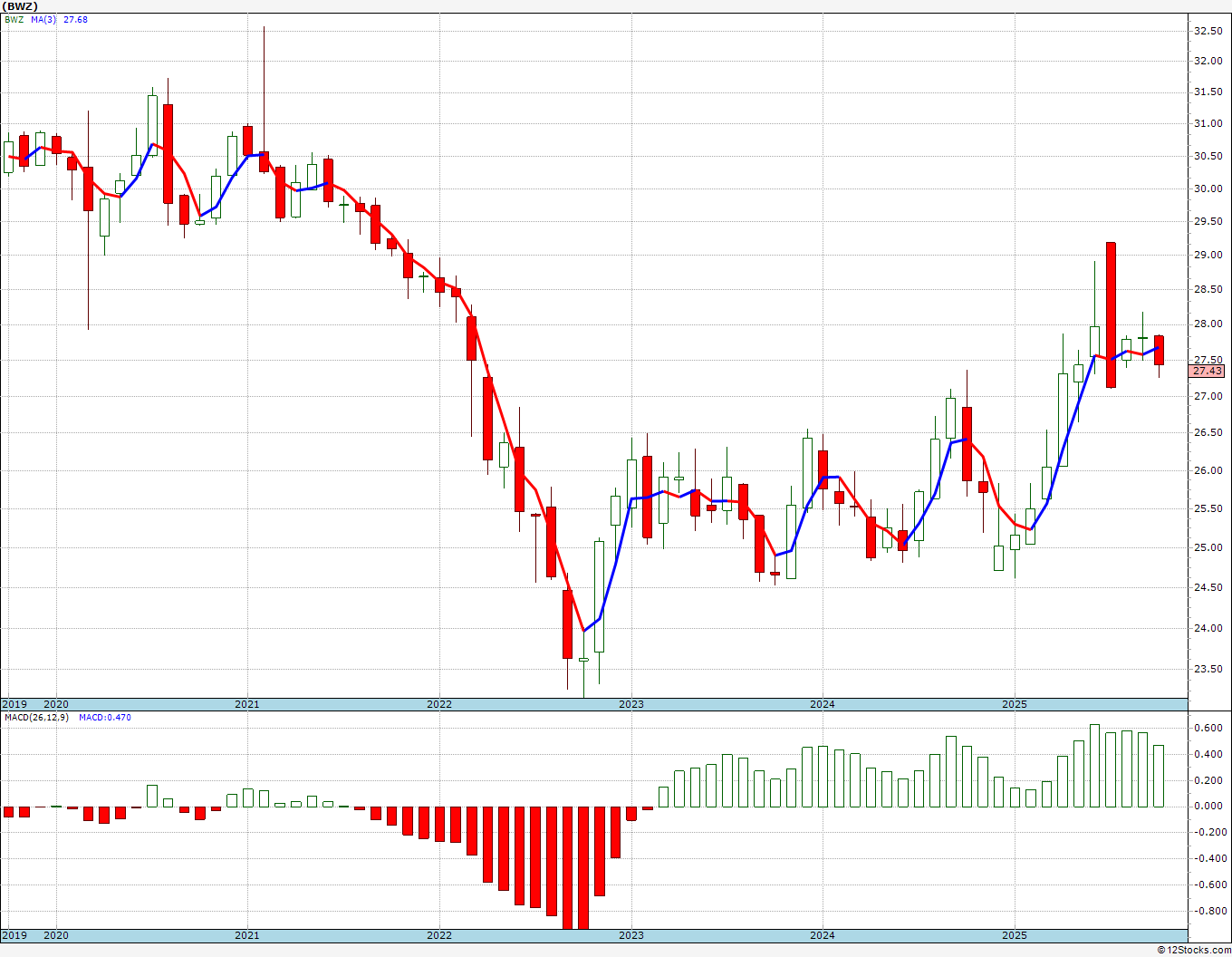
Task: Click the 29.00 price axis label
Action: click(x=1208, y=256)
